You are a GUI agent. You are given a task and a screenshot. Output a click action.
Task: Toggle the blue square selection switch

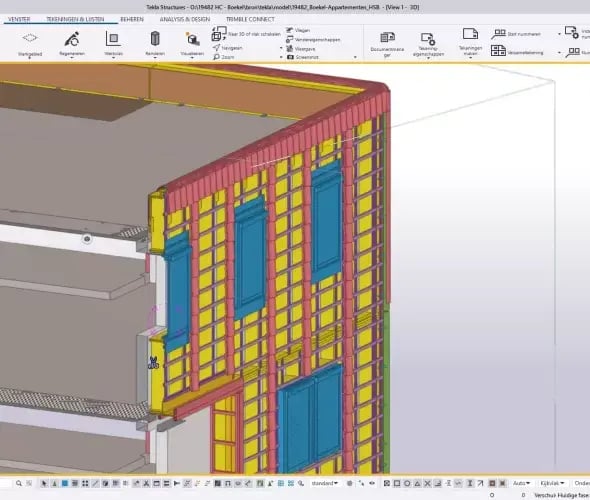65,483
